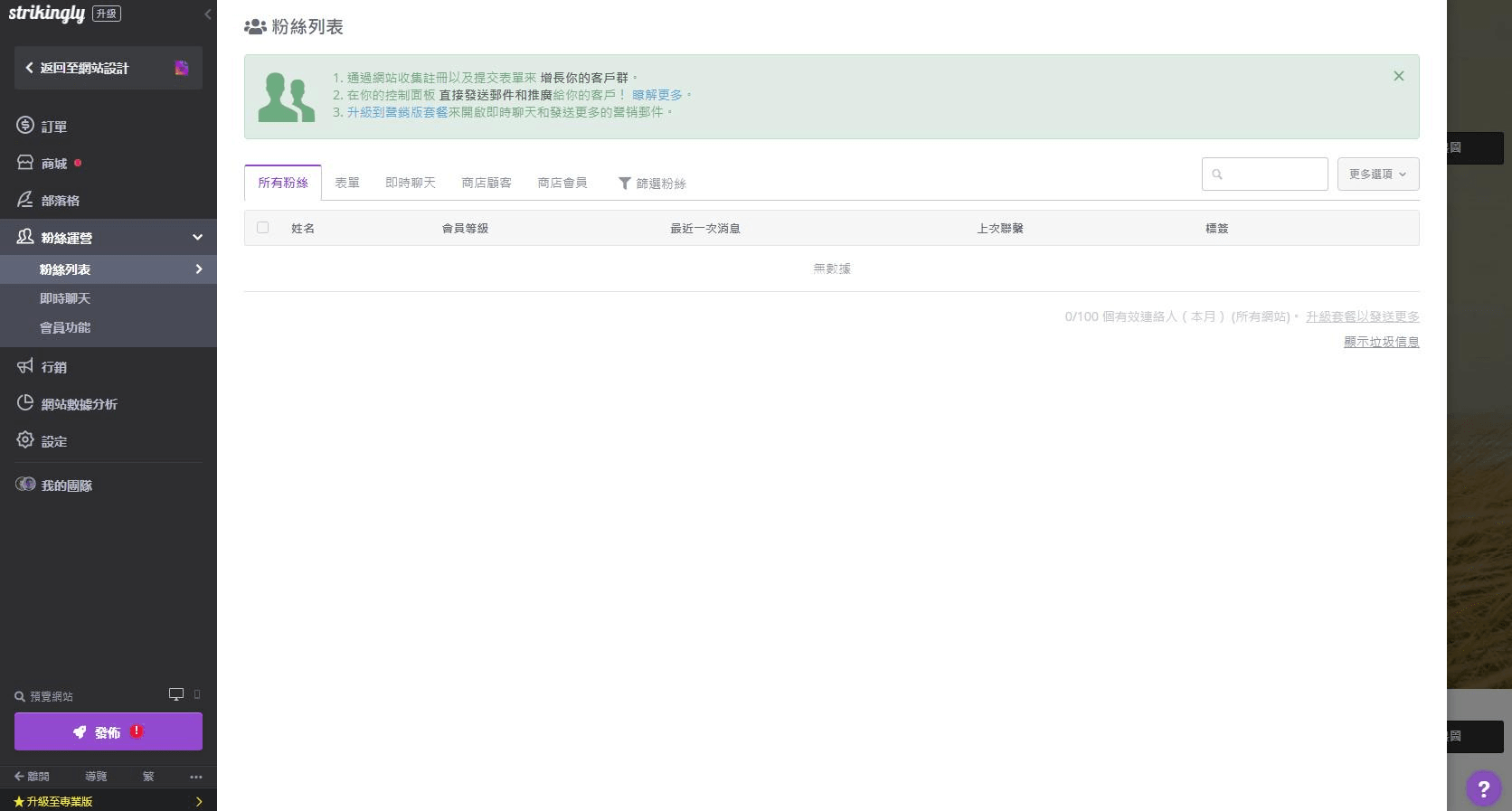The height and width of the screenshot is (811, 1512).
Task: Switch to desktop preview icon
Action: pyautogui.click(x=176, y=694)
